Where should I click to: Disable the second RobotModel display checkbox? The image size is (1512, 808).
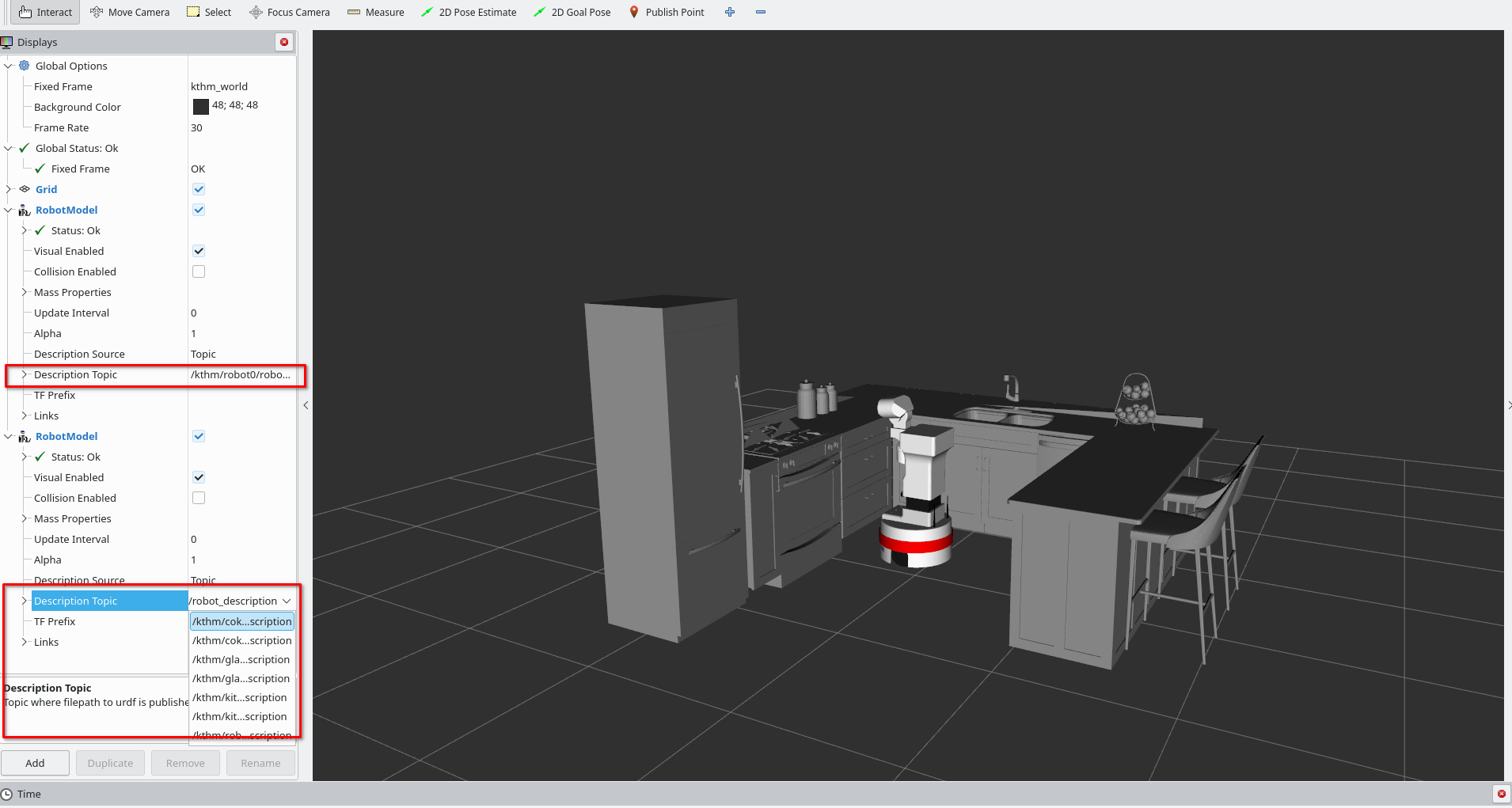(x=199, y=436)
